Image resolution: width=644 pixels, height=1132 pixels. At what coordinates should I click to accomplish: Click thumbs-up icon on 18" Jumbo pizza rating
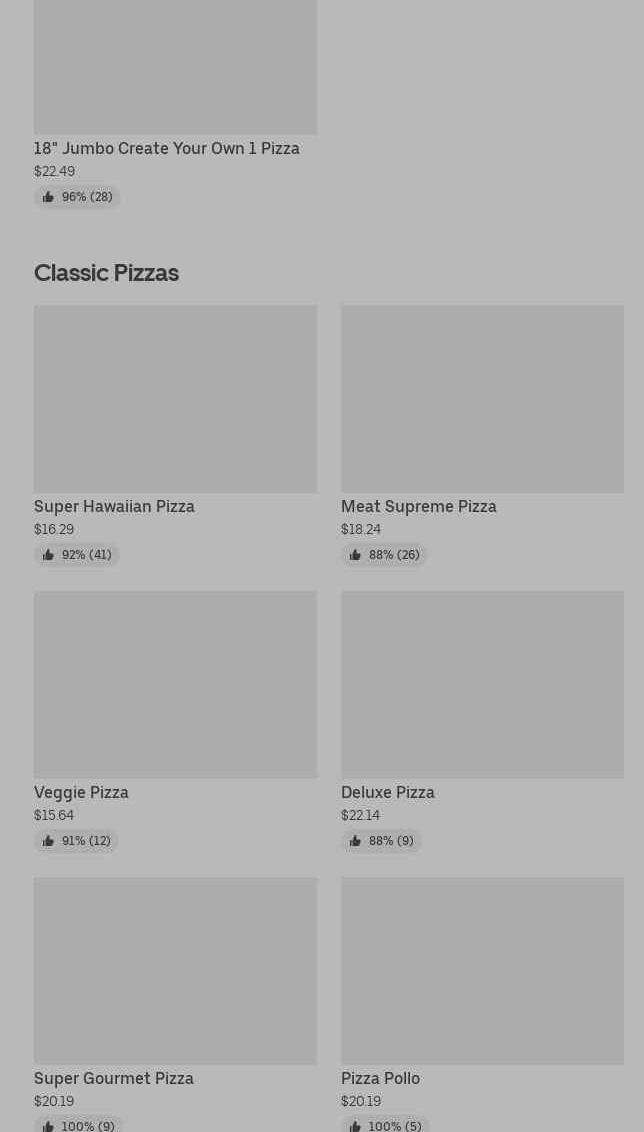[48, 197]
